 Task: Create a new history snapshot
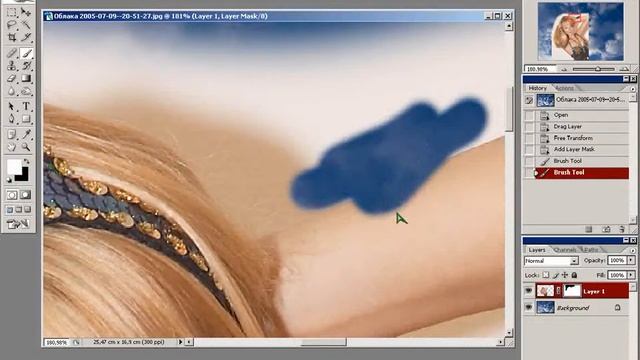[606, 229]
